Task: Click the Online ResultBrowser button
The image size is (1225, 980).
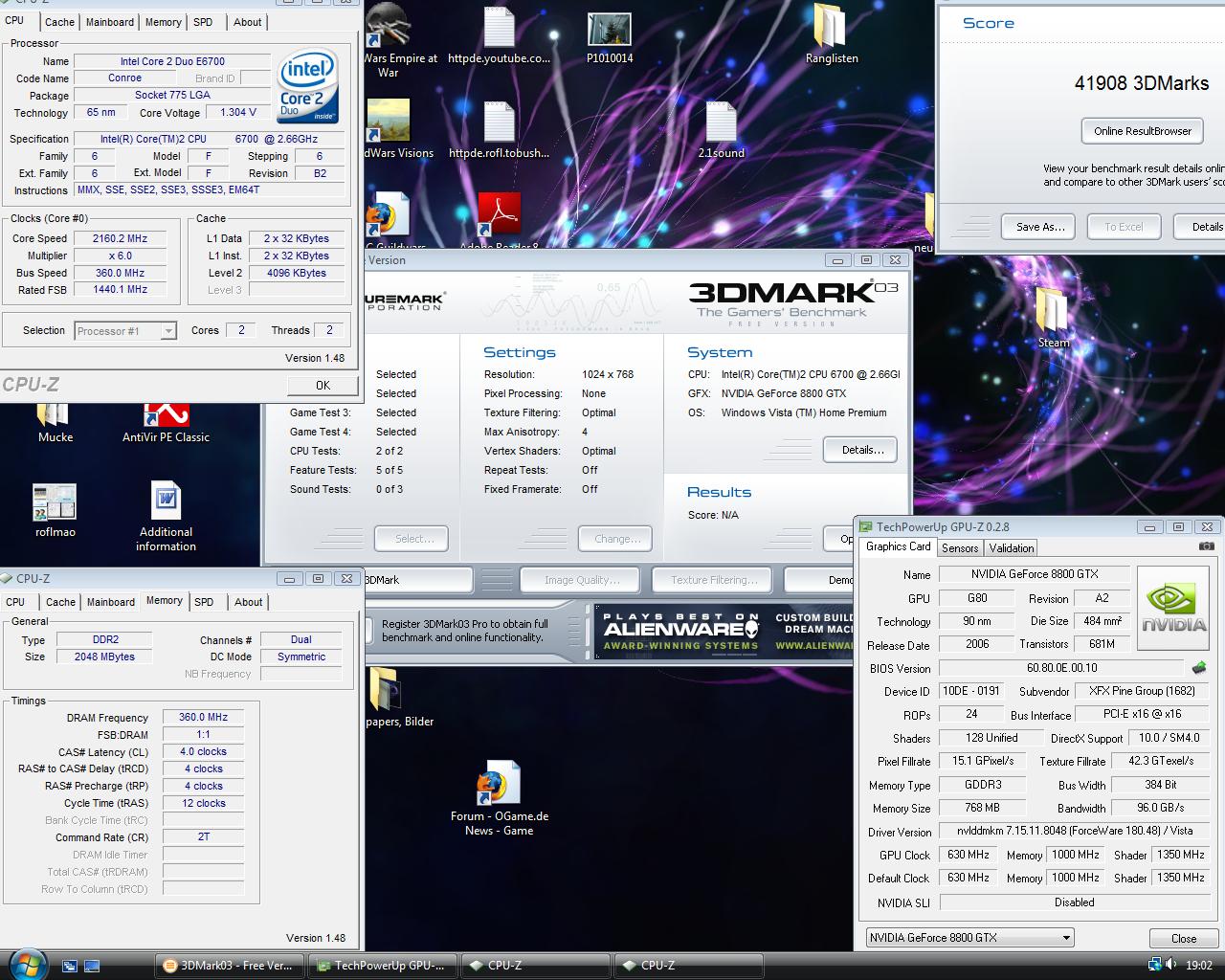Action: [x=1143, y=131]
